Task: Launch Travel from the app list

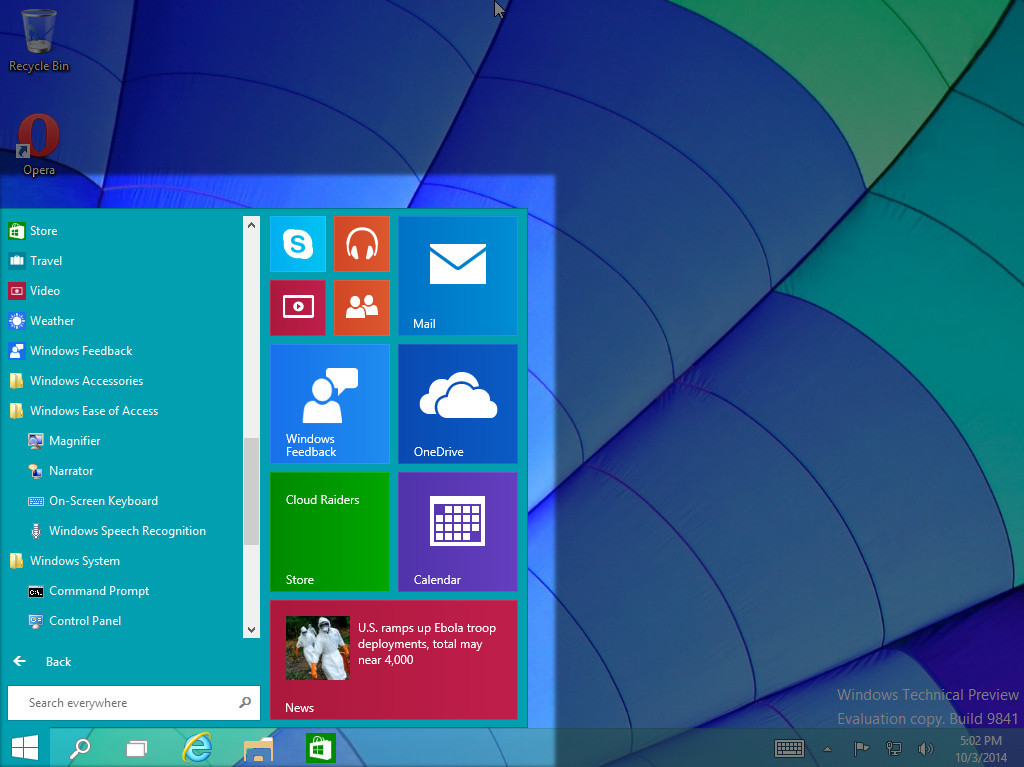Action: pos(124,261)
